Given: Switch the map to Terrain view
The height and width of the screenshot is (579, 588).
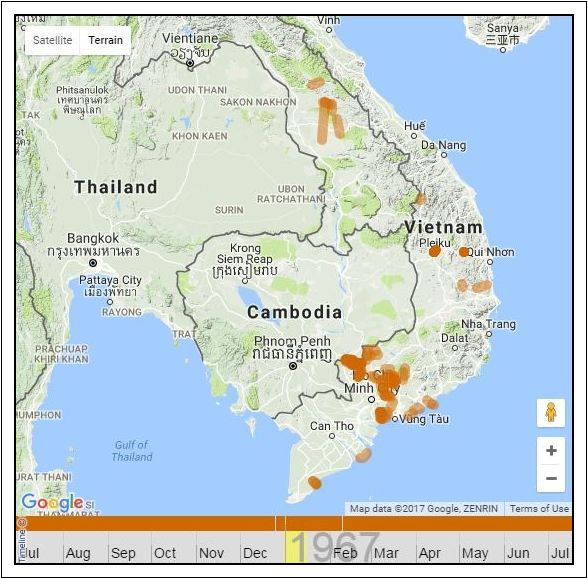Looking at the screenshot, I should click(x=105, y=40).
